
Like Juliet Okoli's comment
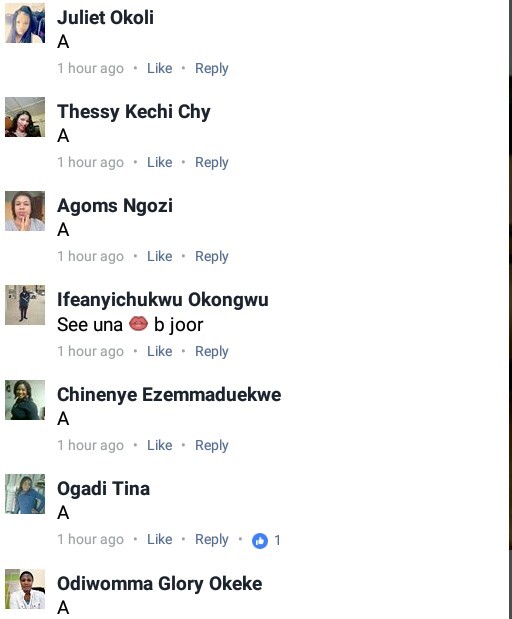coord(159,68)
